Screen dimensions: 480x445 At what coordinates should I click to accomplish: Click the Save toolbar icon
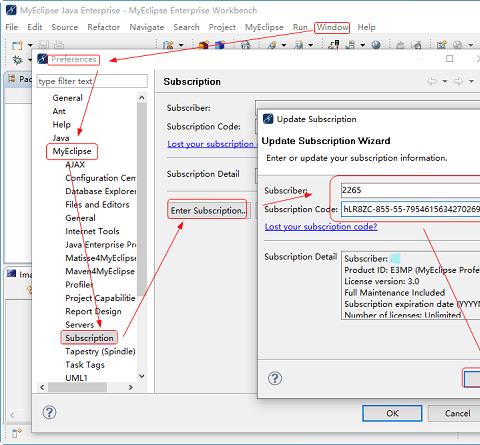point(44,45)
